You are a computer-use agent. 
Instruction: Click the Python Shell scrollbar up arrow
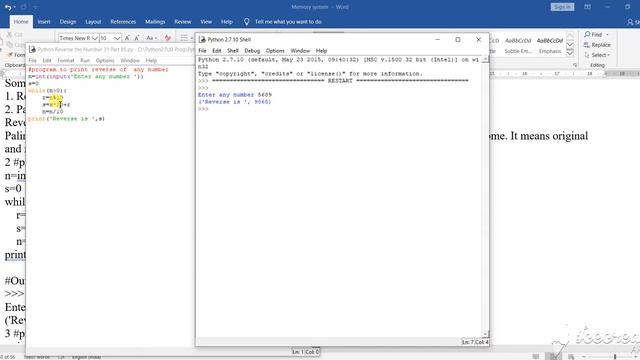(x=485, y=60)
